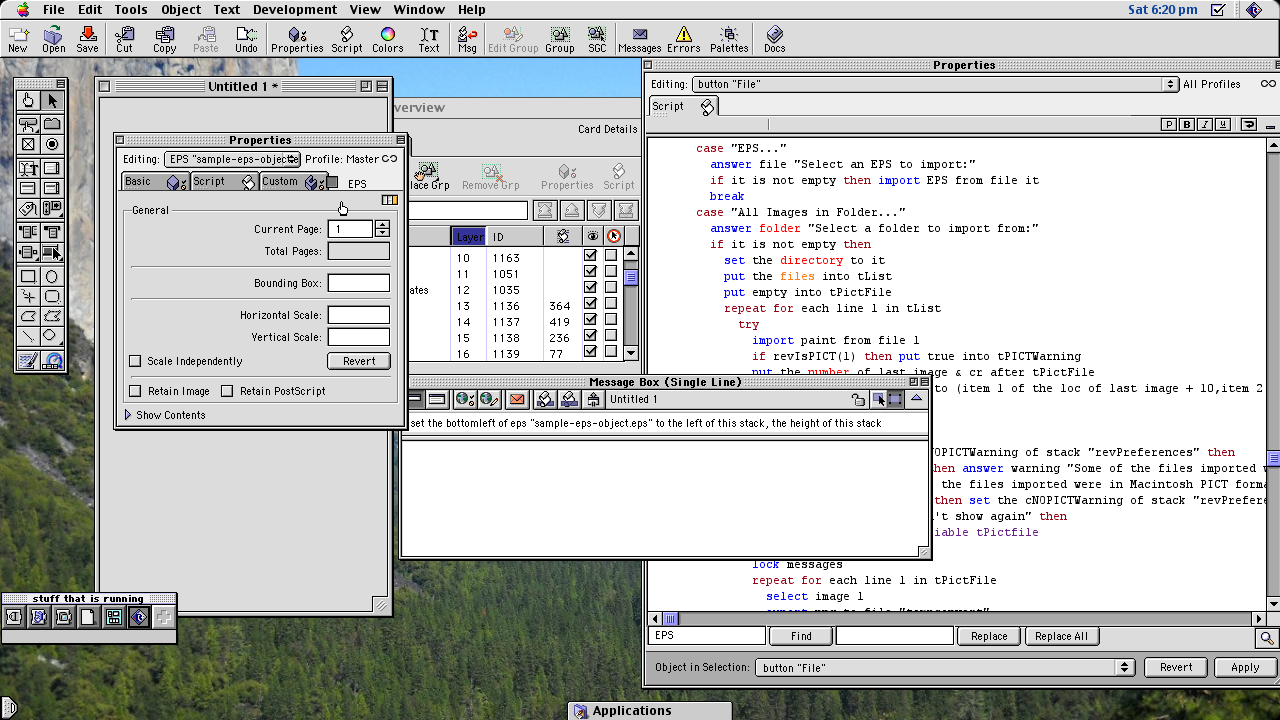Toggle visibility checkbox for layer 10 row
Screen dimensions: 1280x720
(591, 257)
